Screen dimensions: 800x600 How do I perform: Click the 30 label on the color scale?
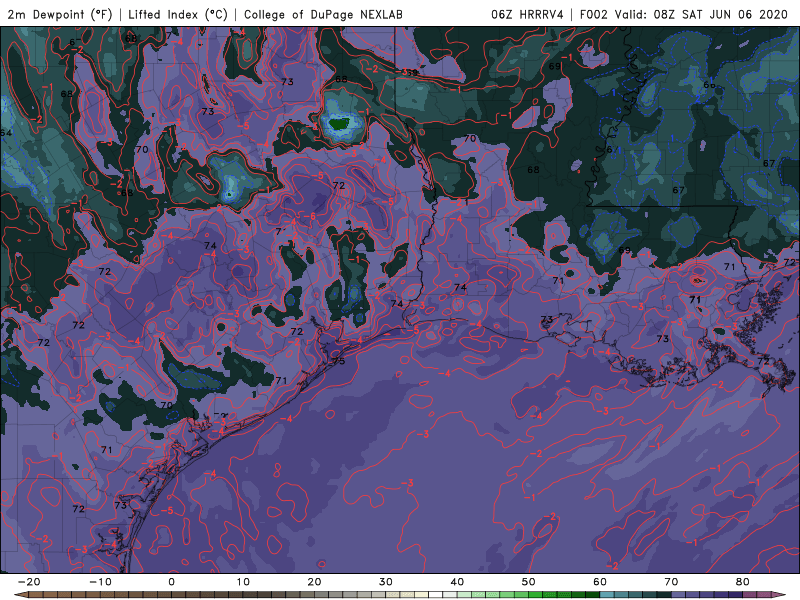point(386,582)
